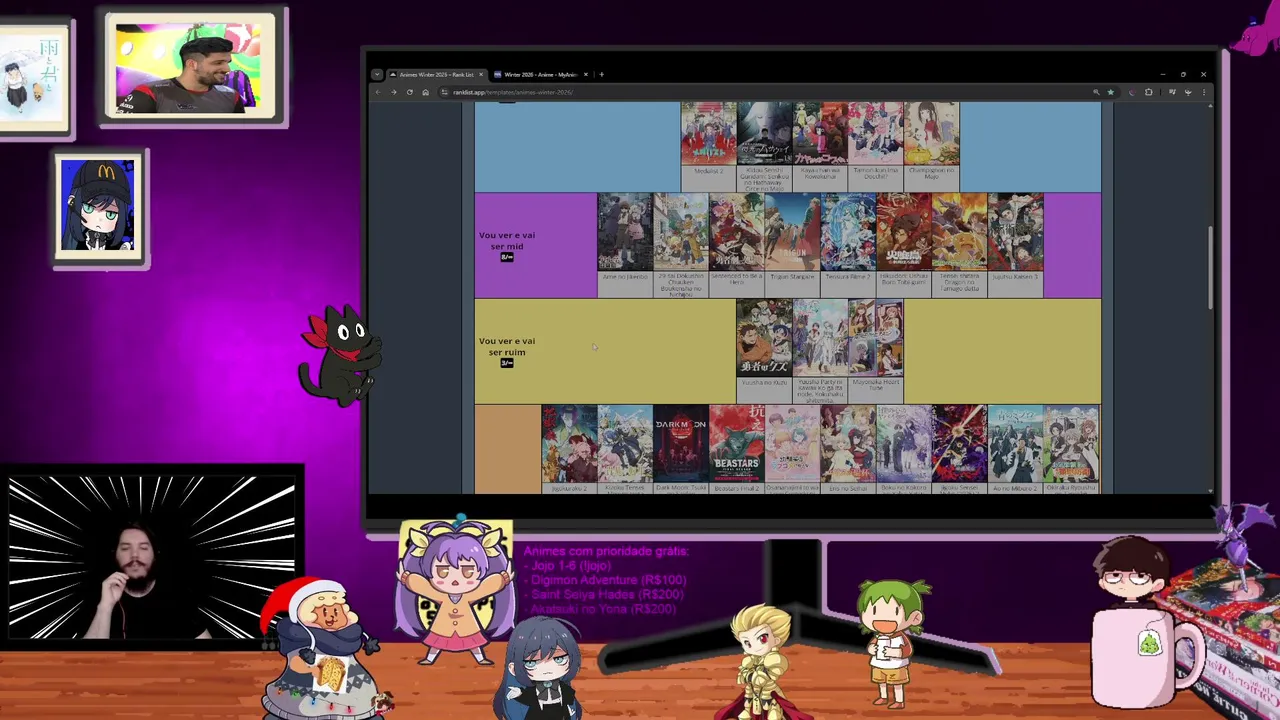Reload the ranklist.app page

click(409, 92)
